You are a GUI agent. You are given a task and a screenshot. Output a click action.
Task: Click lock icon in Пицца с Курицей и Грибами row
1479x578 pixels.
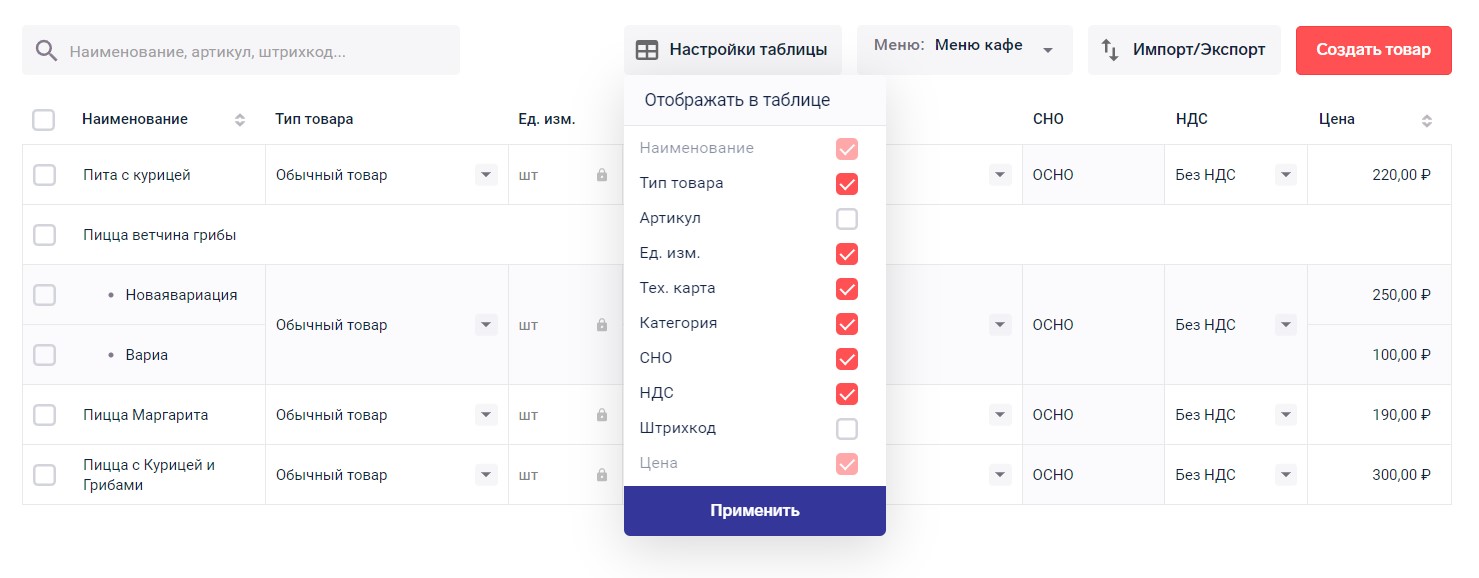[x=602, y=475]
